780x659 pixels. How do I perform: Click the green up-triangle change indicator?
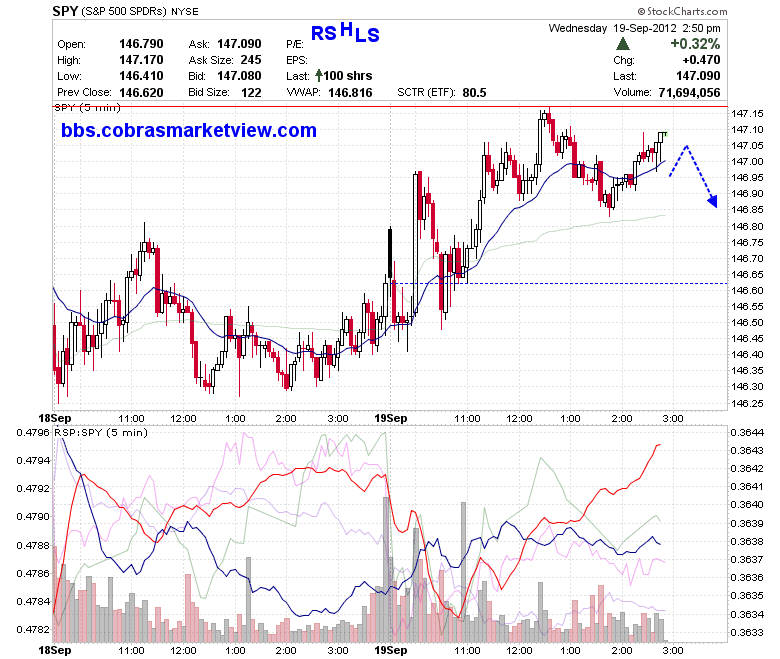[622, 44]
